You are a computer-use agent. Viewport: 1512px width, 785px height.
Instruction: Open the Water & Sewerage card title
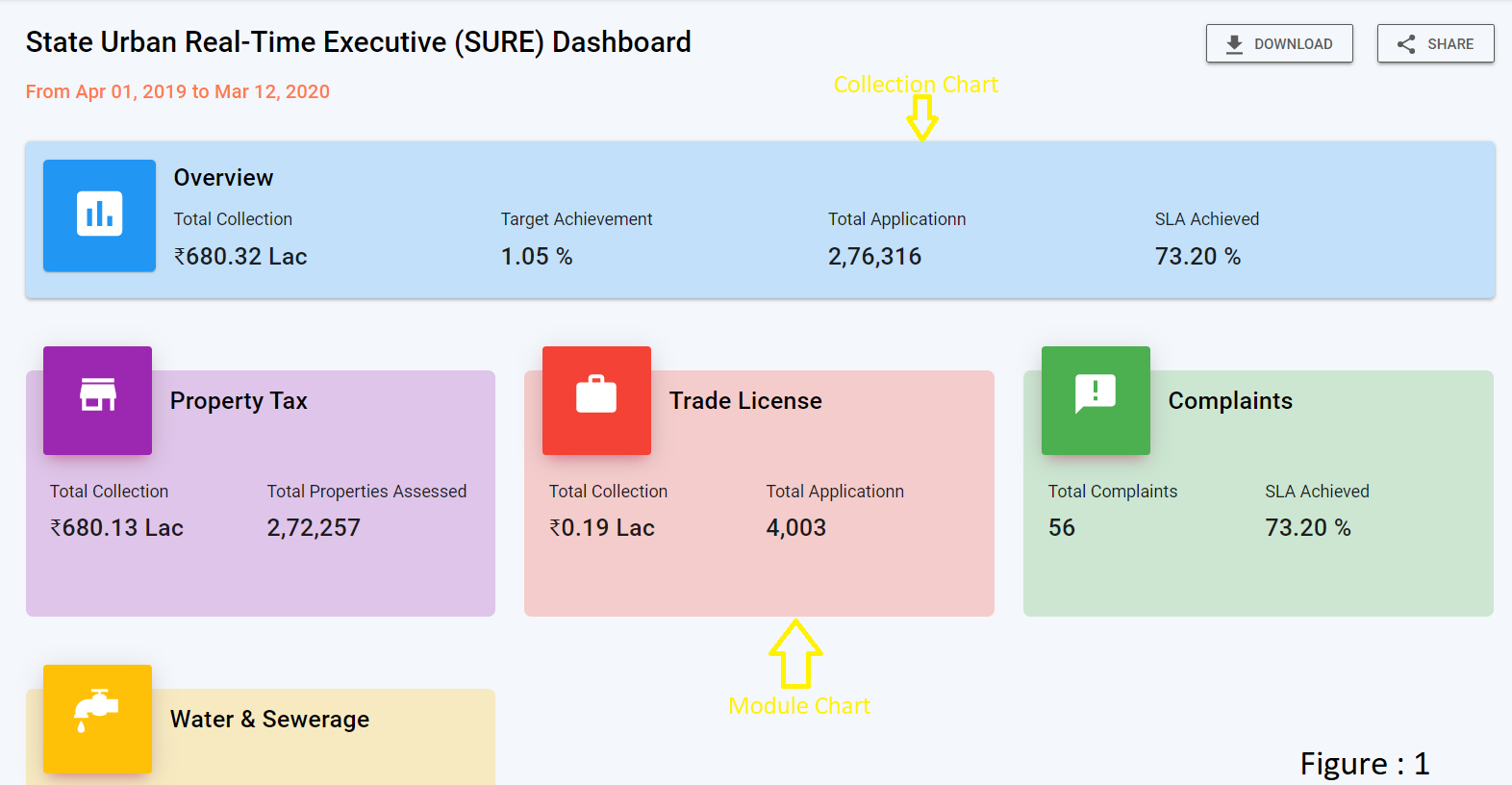tap(269, 720)
